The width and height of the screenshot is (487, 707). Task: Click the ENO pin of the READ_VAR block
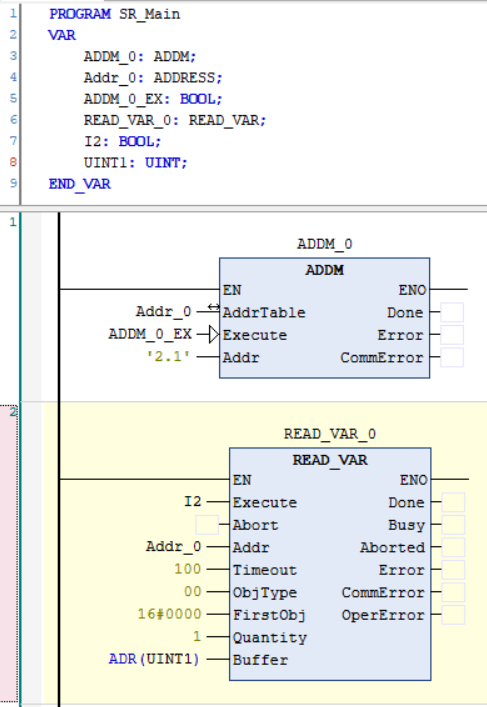pos(413,480)
